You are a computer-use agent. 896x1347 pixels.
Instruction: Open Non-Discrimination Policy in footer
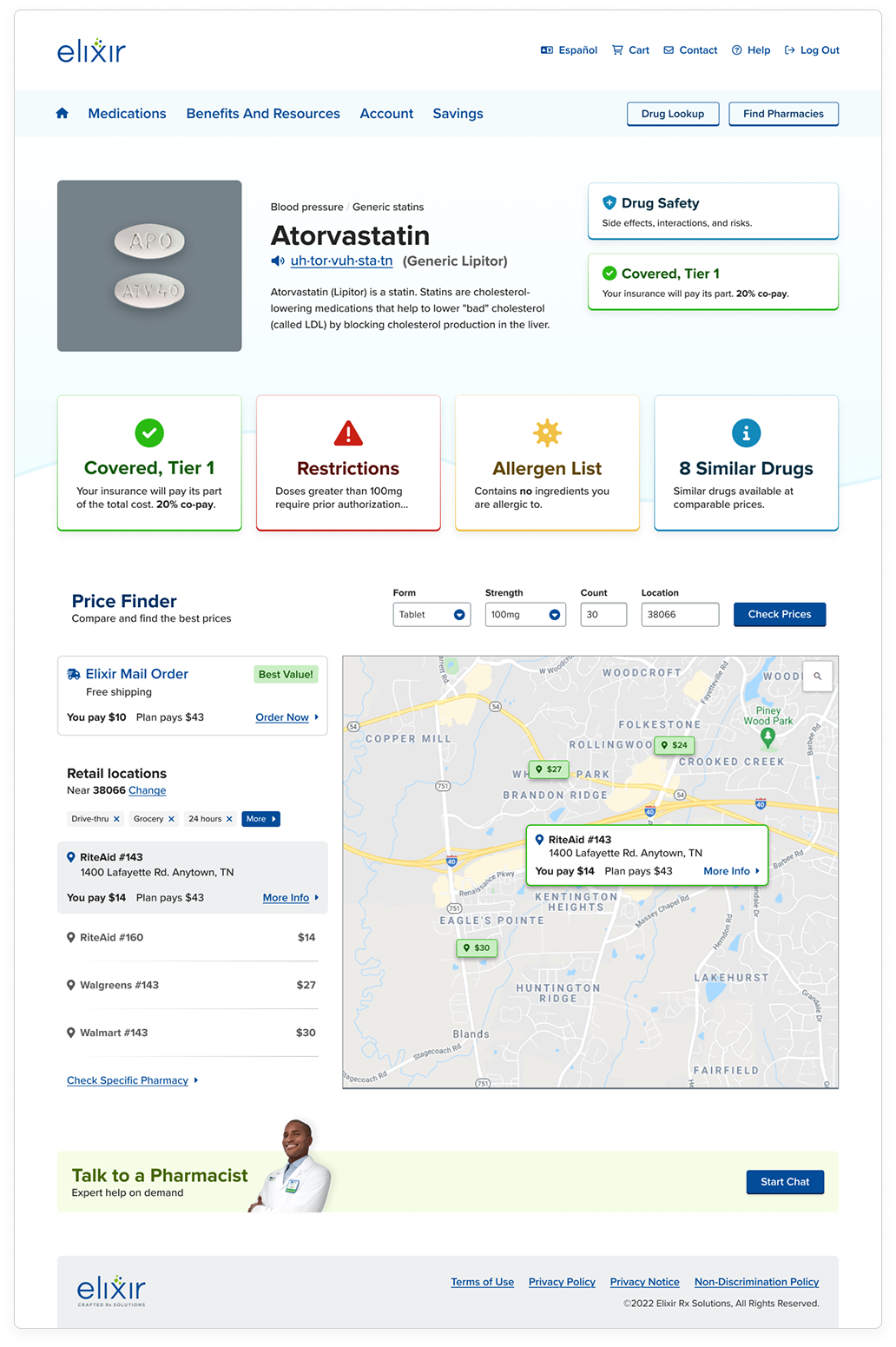click(x=756, y=1282)
